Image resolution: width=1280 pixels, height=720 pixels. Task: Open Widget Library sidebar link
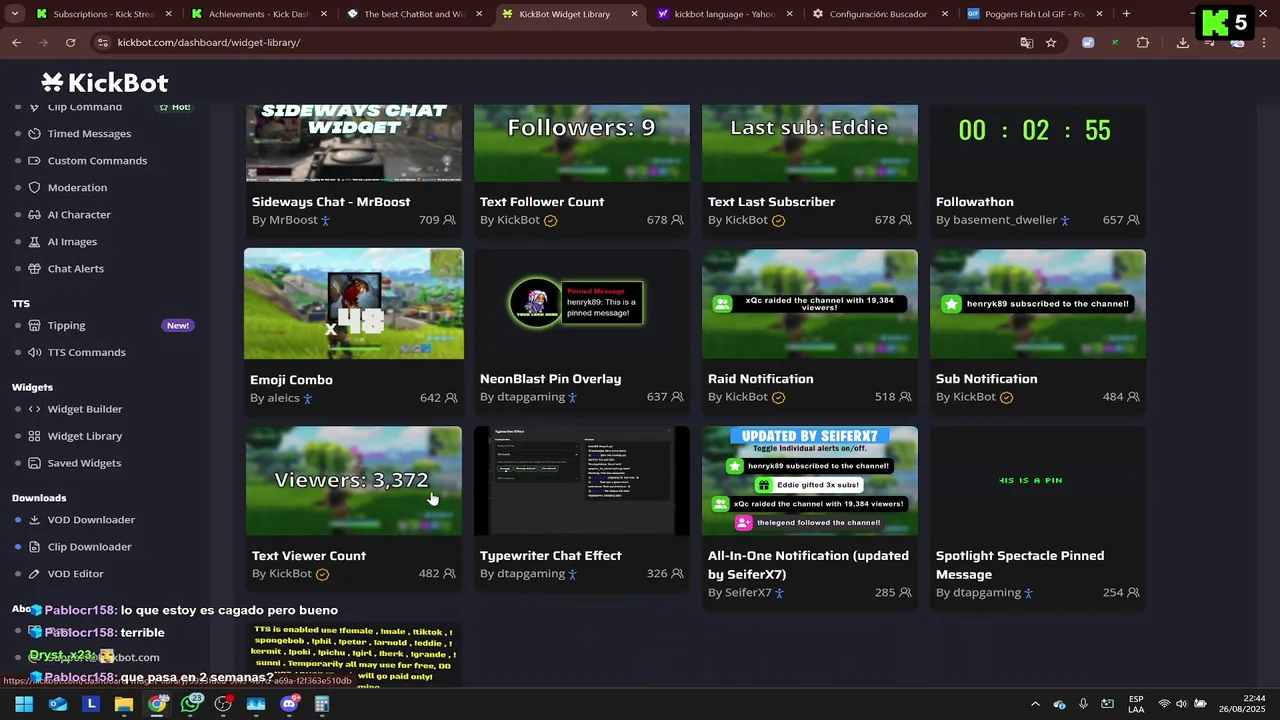[x=85, y=436]
